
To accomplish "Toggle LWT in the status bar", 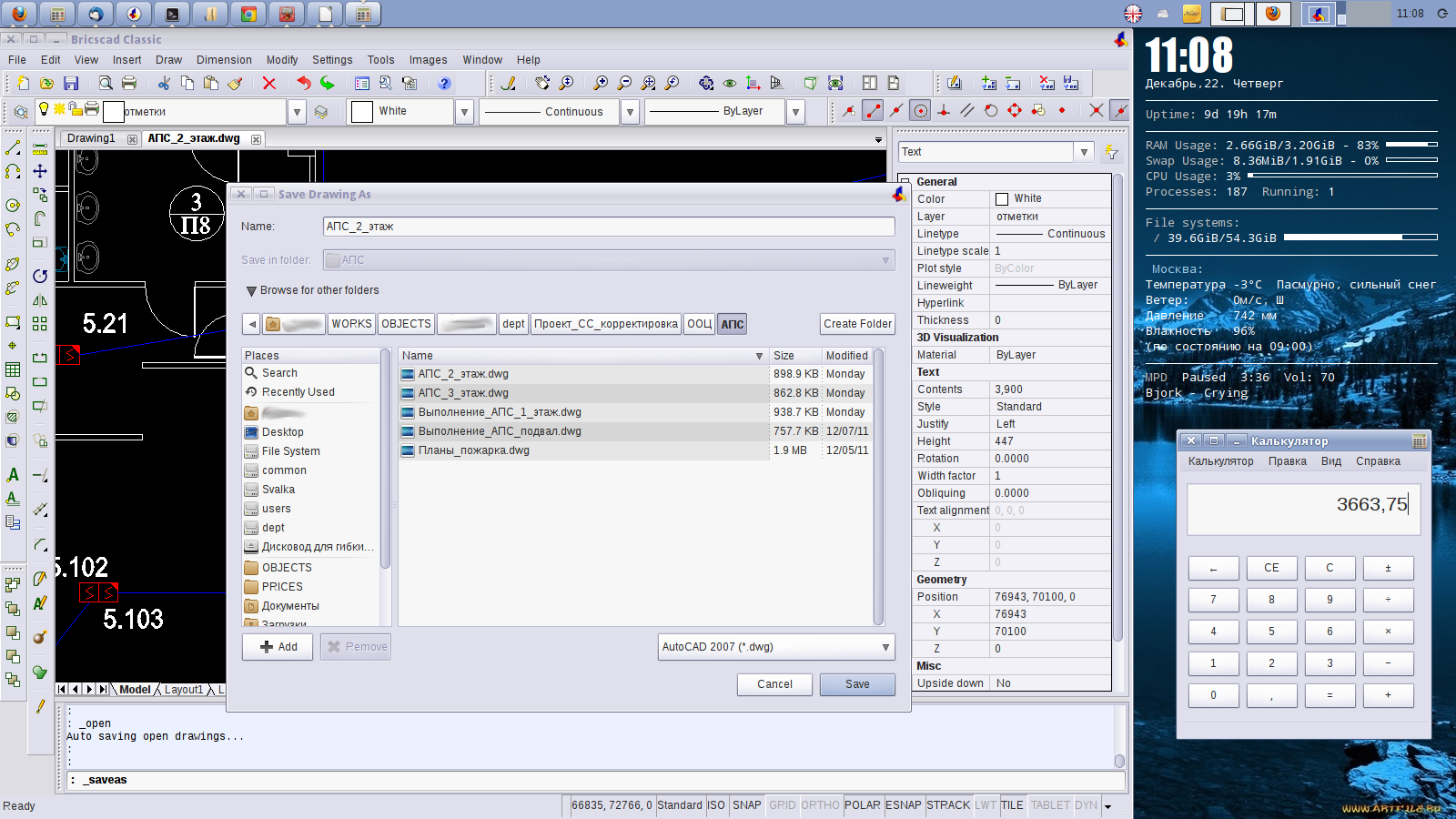I will [x=985, y=805].
